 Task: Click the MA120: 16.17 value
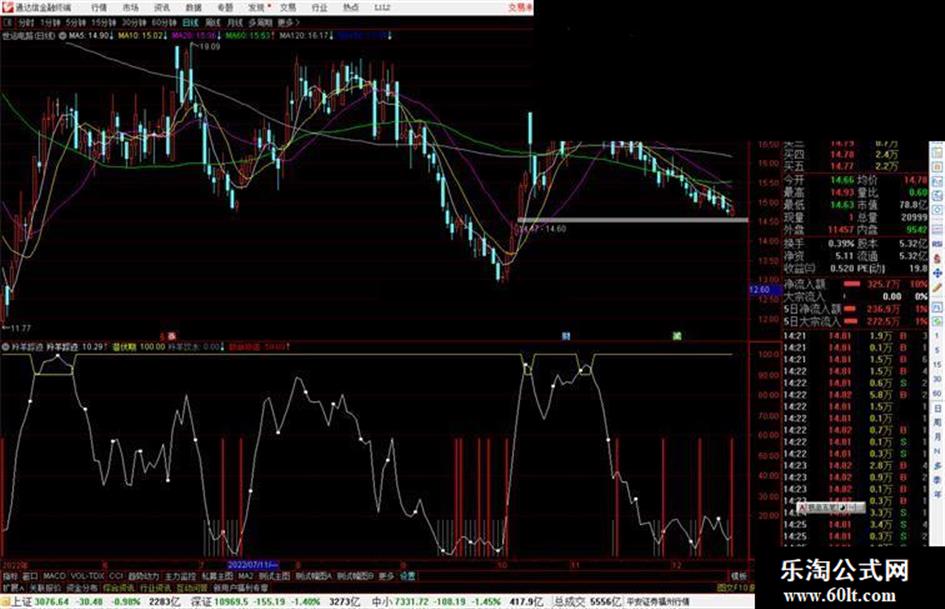pos(306,36)
